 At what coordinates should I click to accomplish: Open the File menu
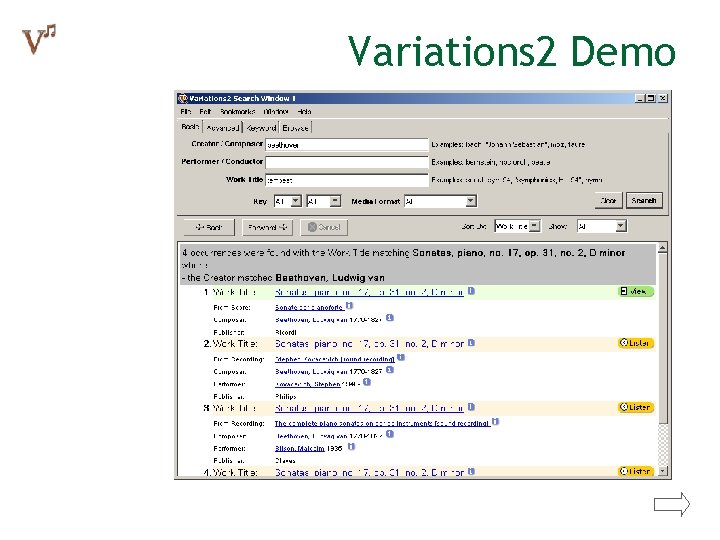186,112
